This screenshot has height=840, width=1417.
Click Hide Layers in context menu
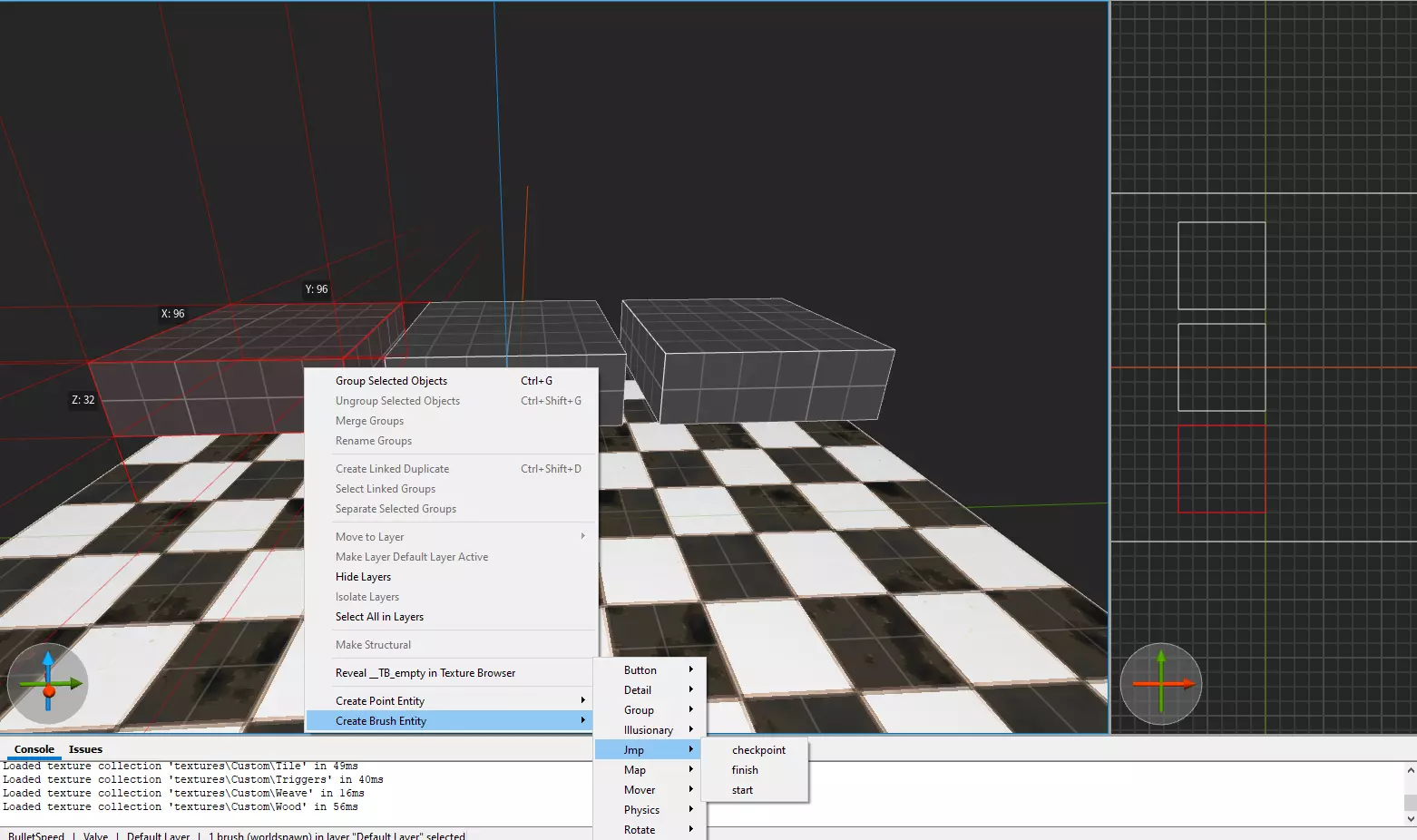(x=363, y=577)
